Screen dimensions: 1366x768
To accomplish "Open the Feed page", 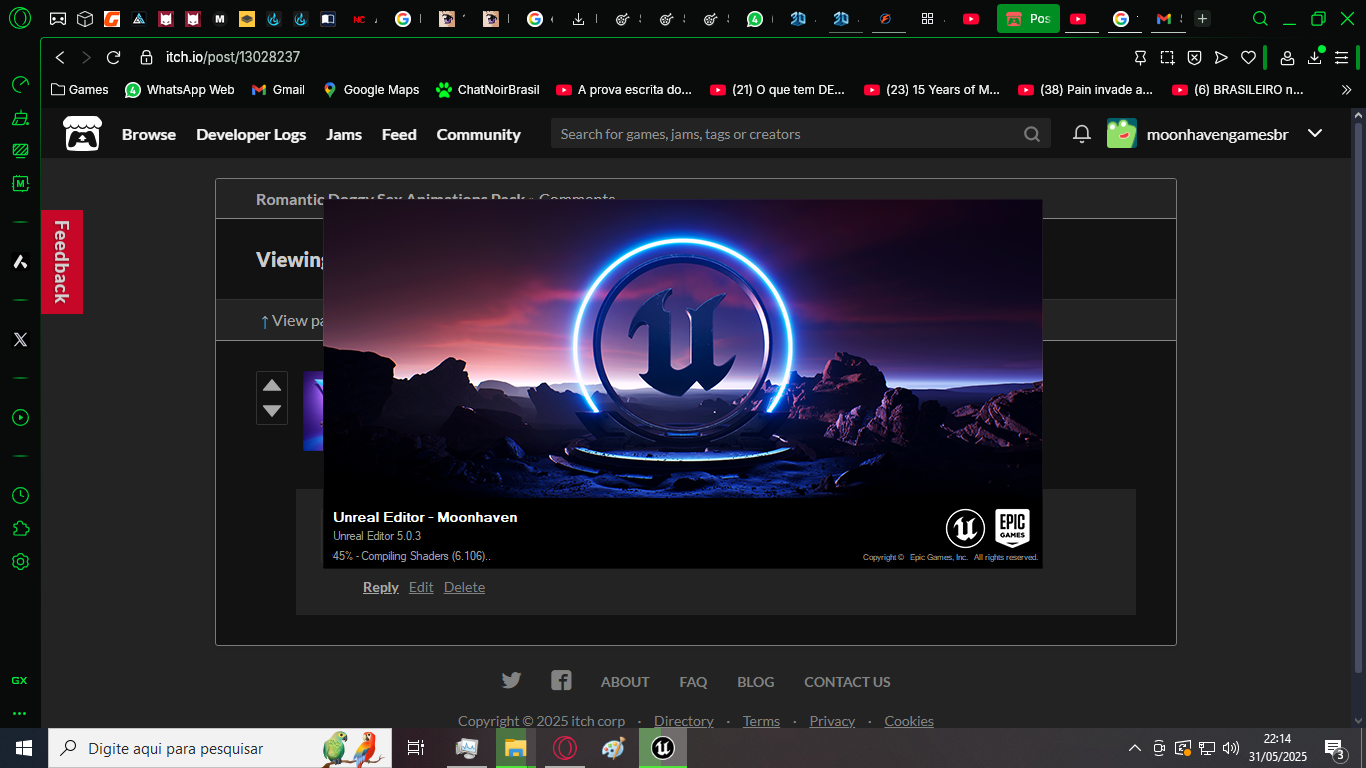I will pos(399,134).
